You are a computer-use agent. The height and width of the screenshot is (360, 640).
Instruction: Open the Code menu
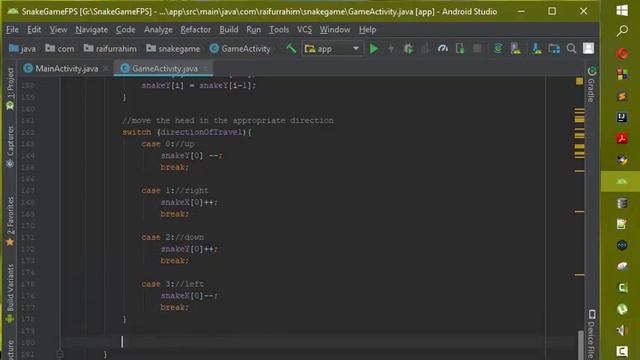coord(125,29)
